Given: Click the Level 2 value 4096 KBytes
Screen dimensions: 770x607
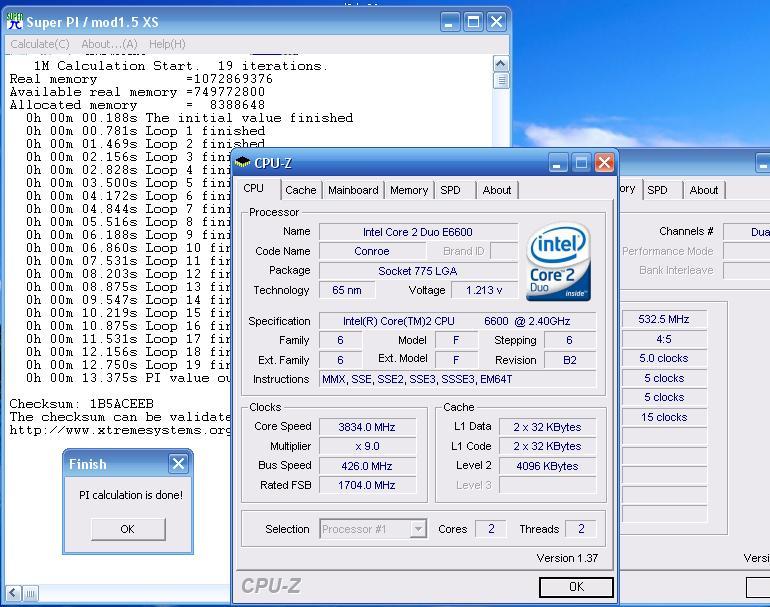Looking at the screenshot, I should (x=547, y=466).
